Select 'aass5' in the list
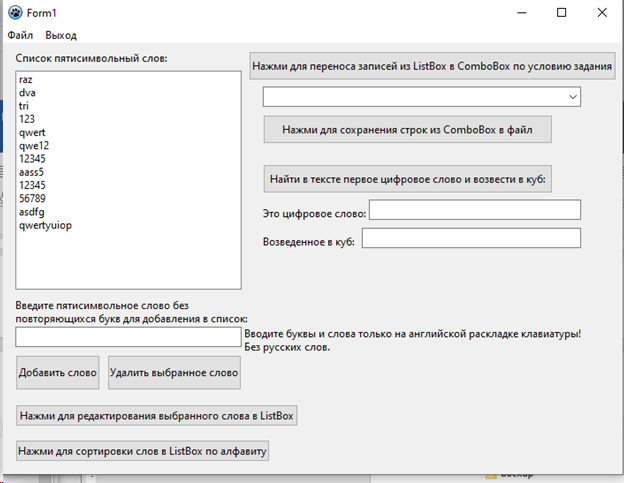Viewport: 624px width, 483px height. coord(128,172)
